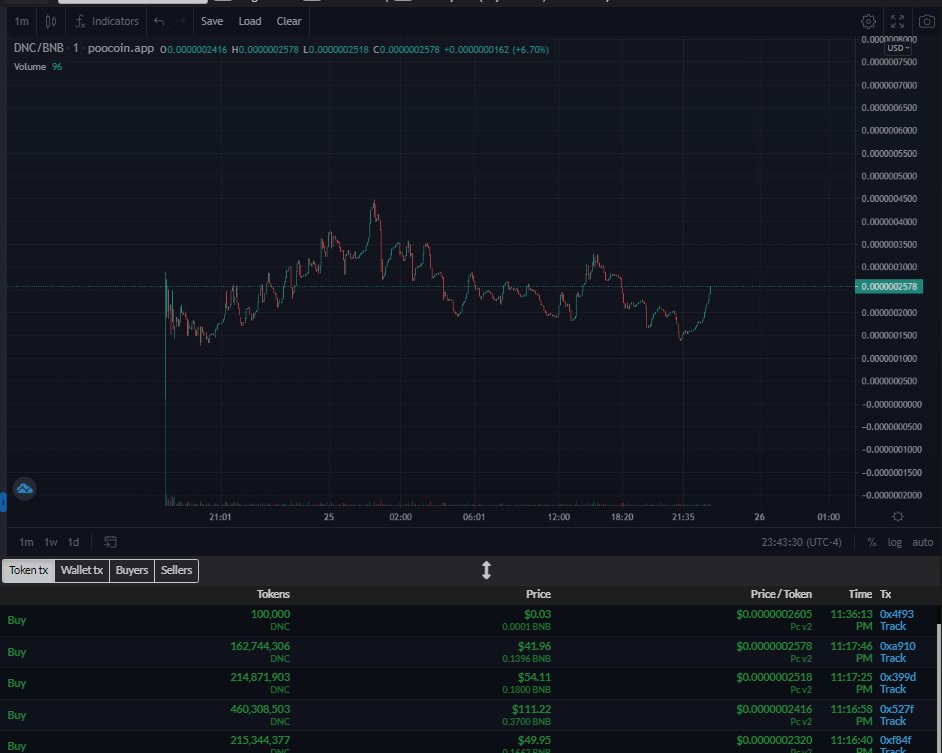Click the $0.0000002605 price per token

[774, 614]
